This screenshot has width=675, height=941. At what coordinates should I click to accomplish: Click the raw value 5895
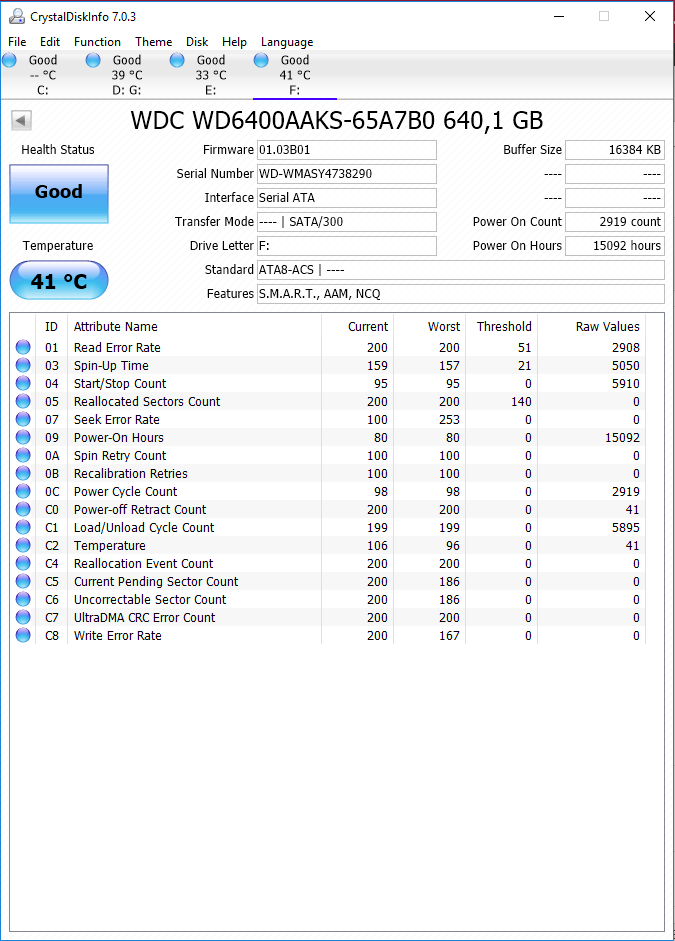click(x=626, y=528)
